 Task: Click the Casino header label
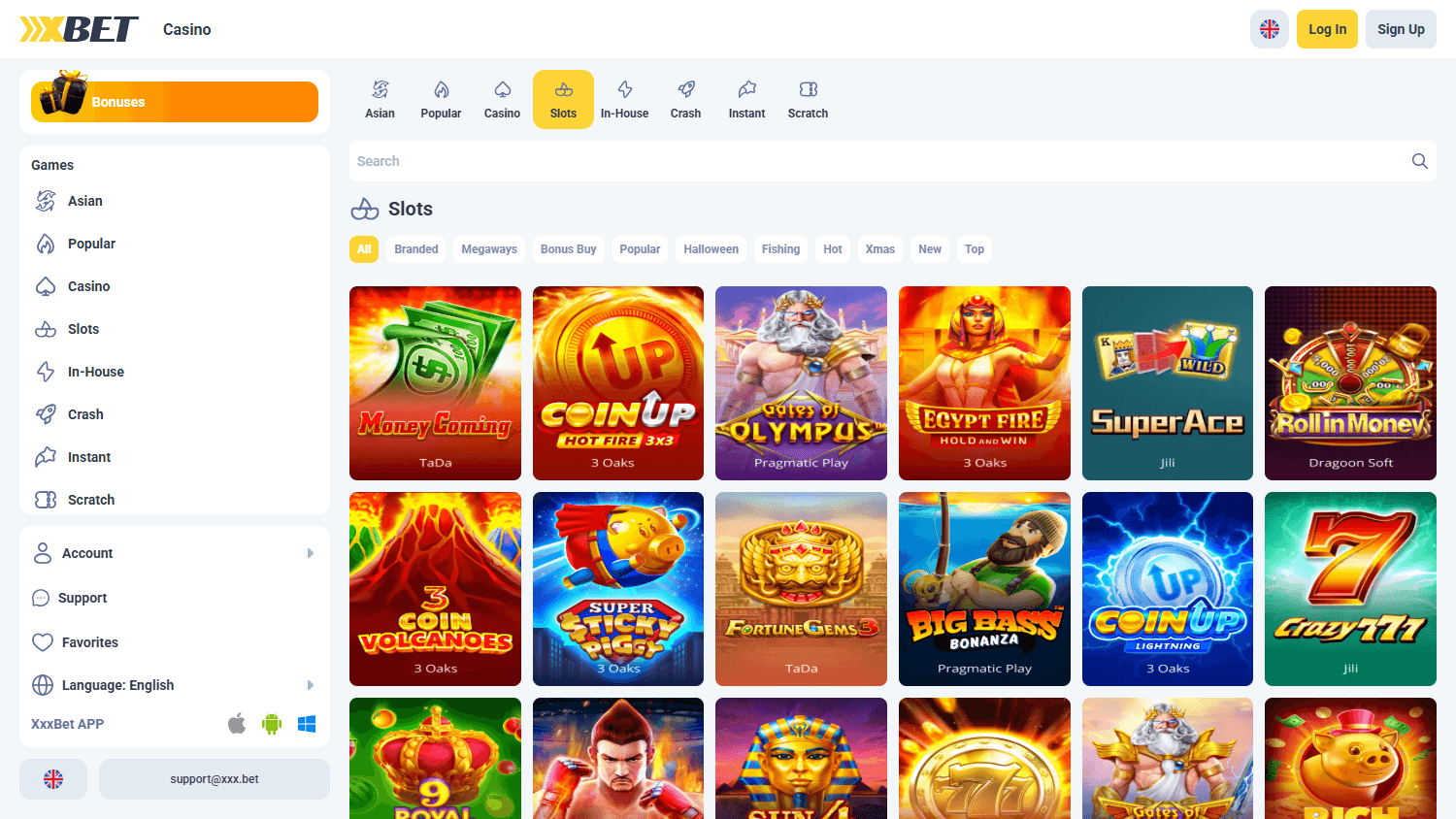187,29
